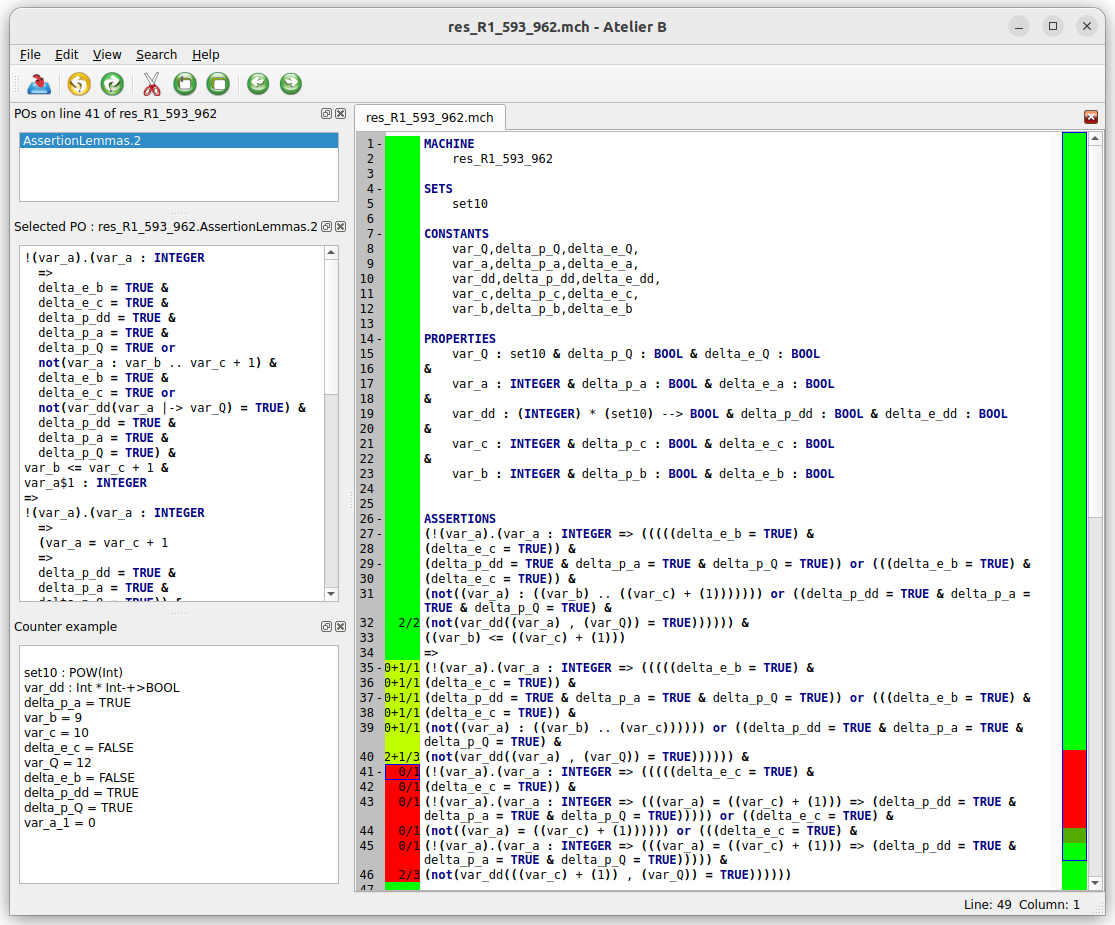The width and height of the screenshot is (1115, 925).
Task: Close the Counter example panel
Action: [x=341, y=626]
